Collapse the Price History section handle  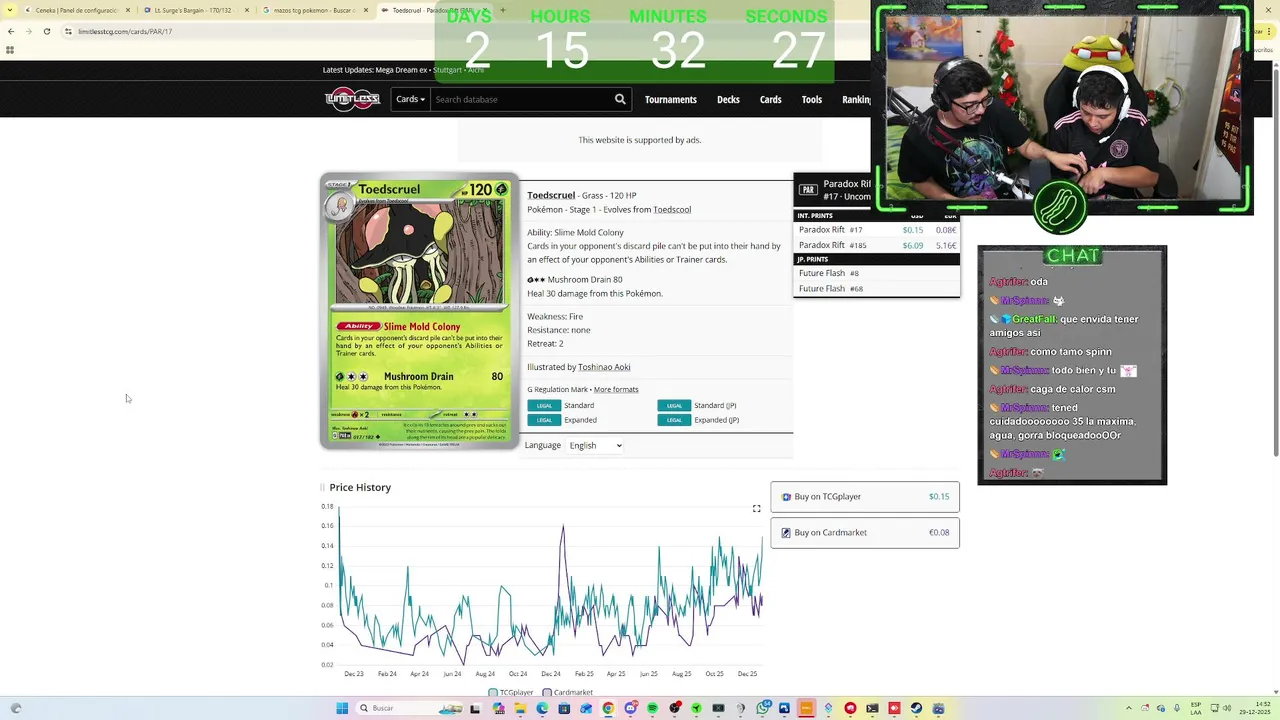322,487
